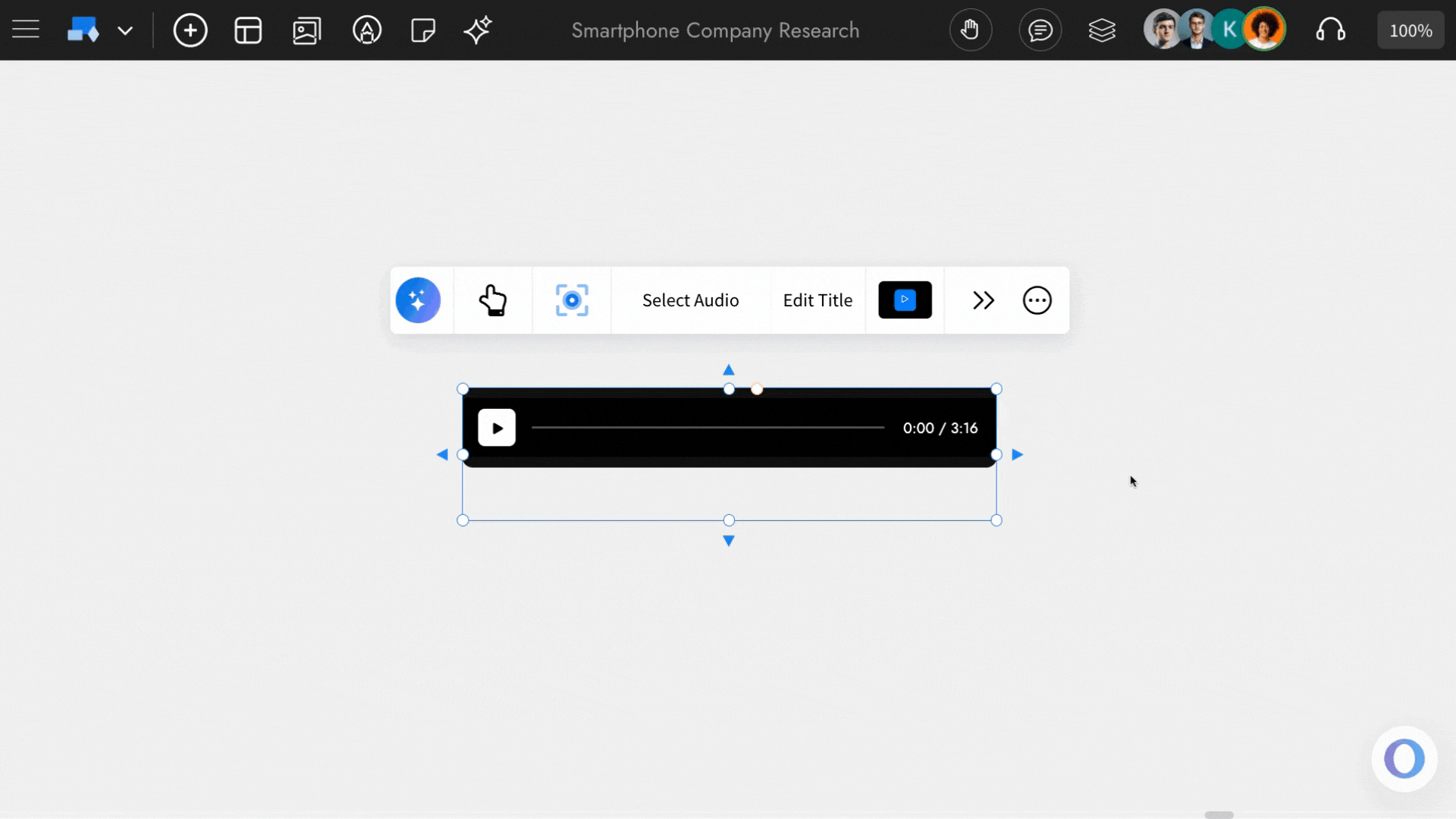Open the hamburger main menu
This screenshot has height=819, width=1456.
[25, 30]
